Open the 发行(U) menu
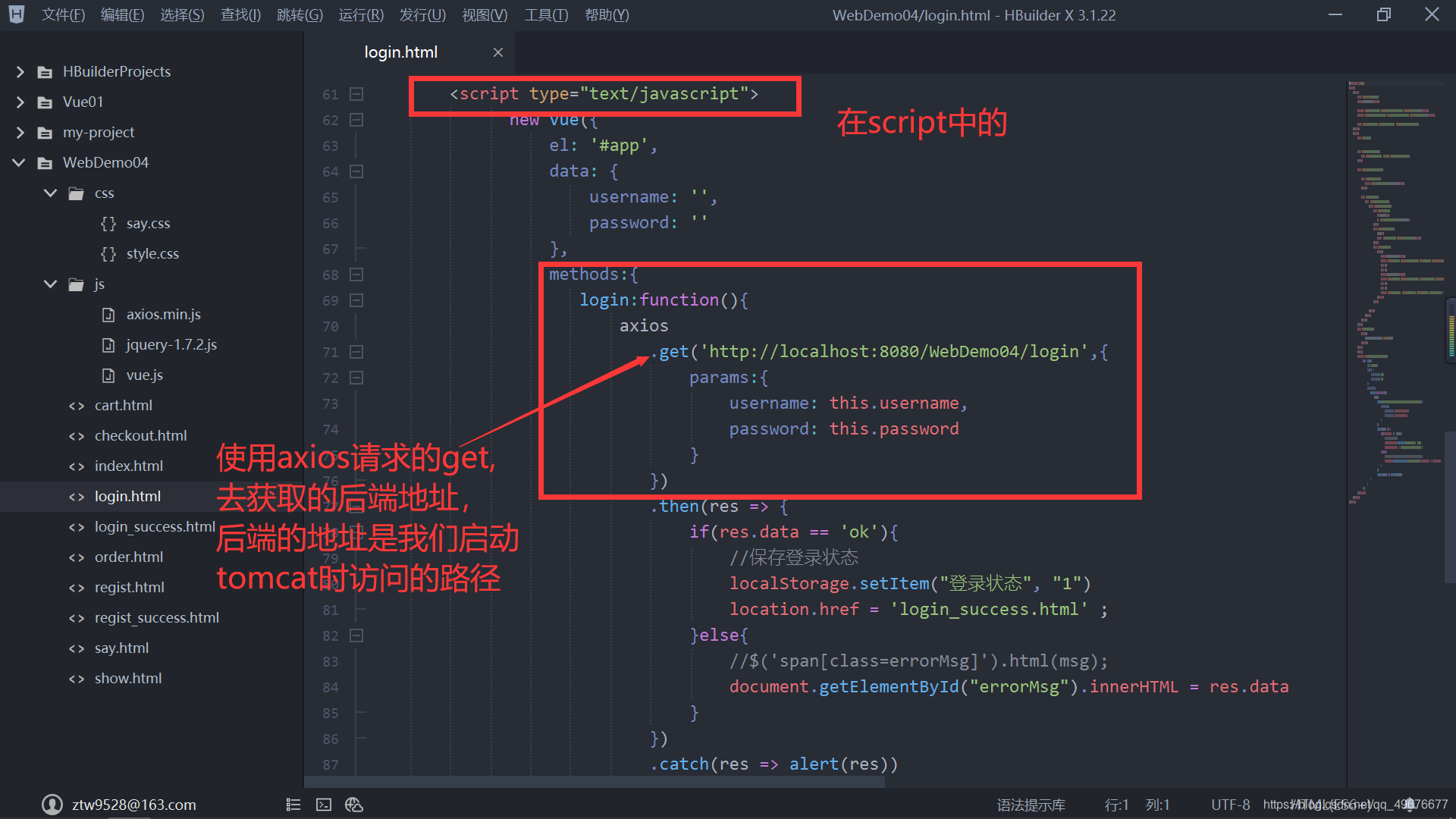 click(422, 15)
